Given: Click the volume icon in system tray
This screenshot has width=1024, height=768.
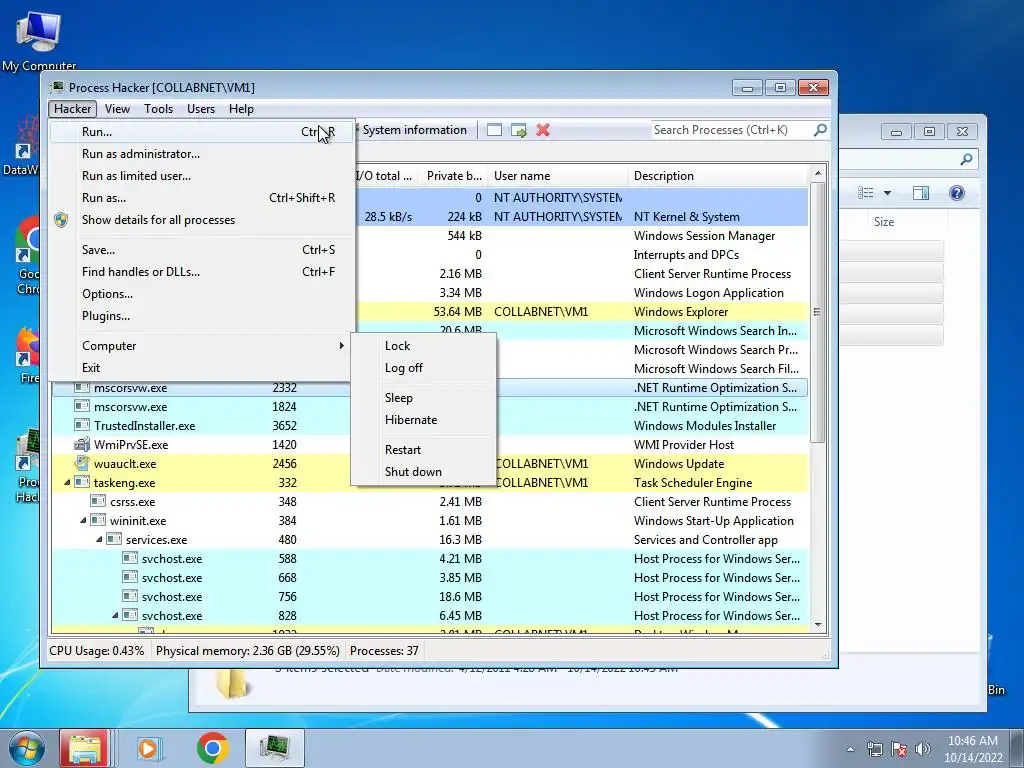Looking at the screenshot, I should click(x=923, y=749).
